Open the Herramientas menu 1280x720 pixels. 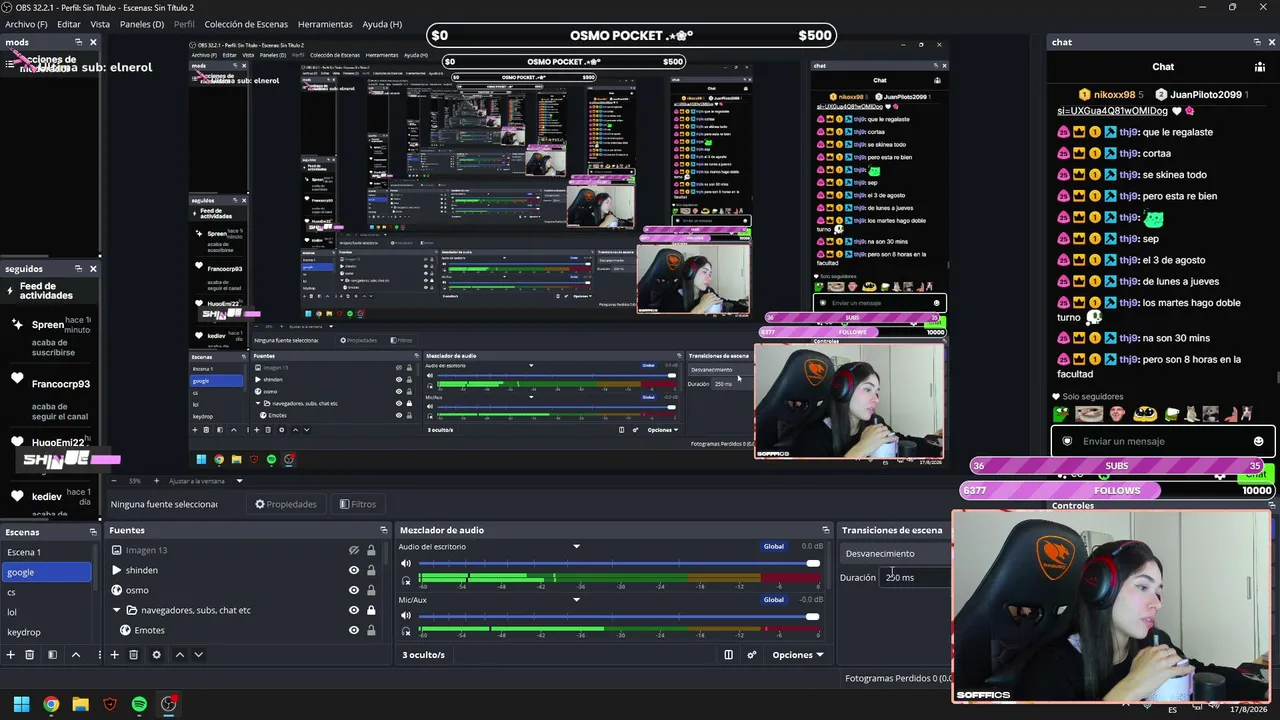coord(325,24)
